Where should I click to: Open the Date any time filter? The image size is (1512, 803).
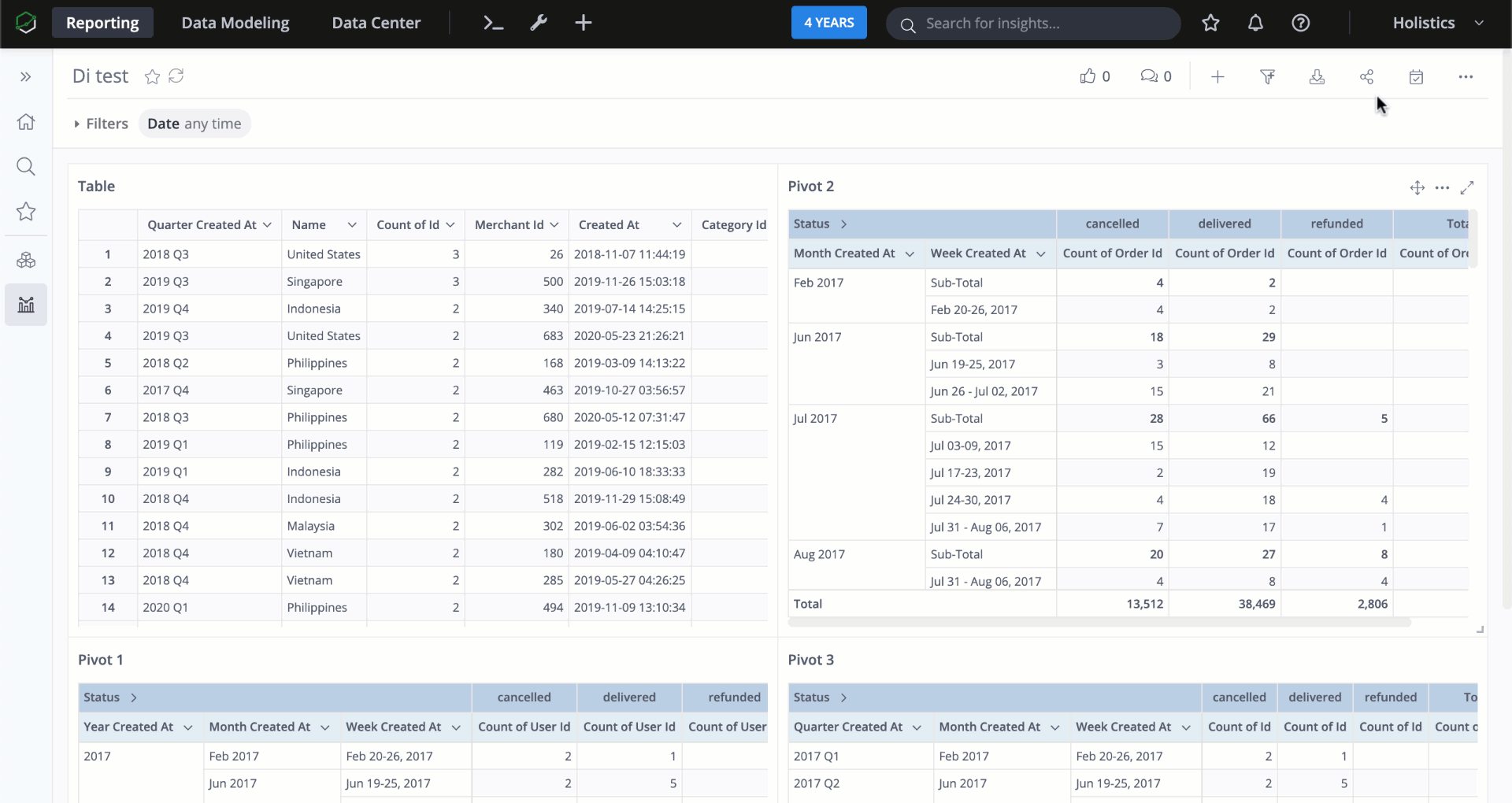(x=195, y=124)
